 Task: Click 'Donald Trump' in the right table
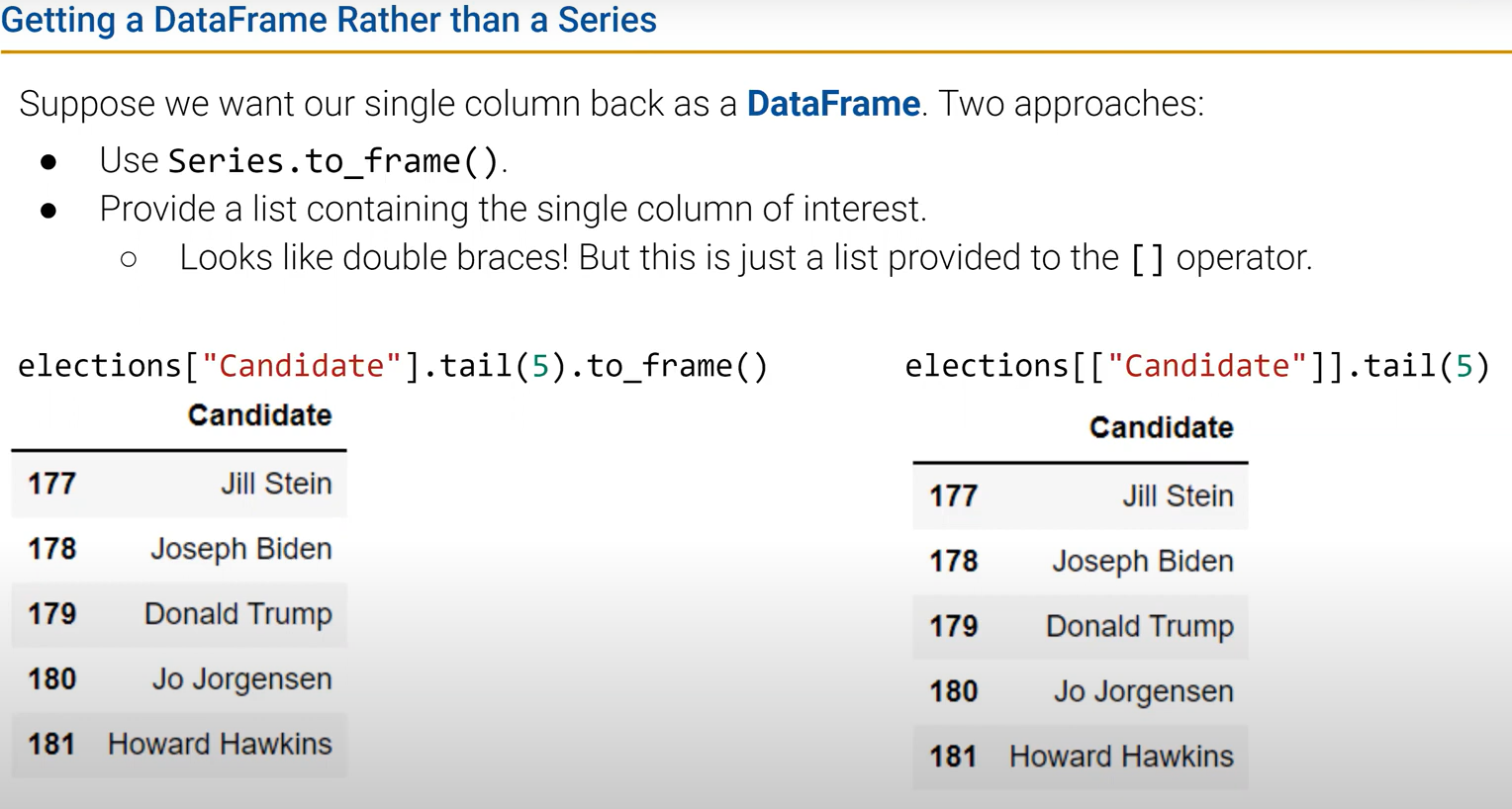point(1140,626)
